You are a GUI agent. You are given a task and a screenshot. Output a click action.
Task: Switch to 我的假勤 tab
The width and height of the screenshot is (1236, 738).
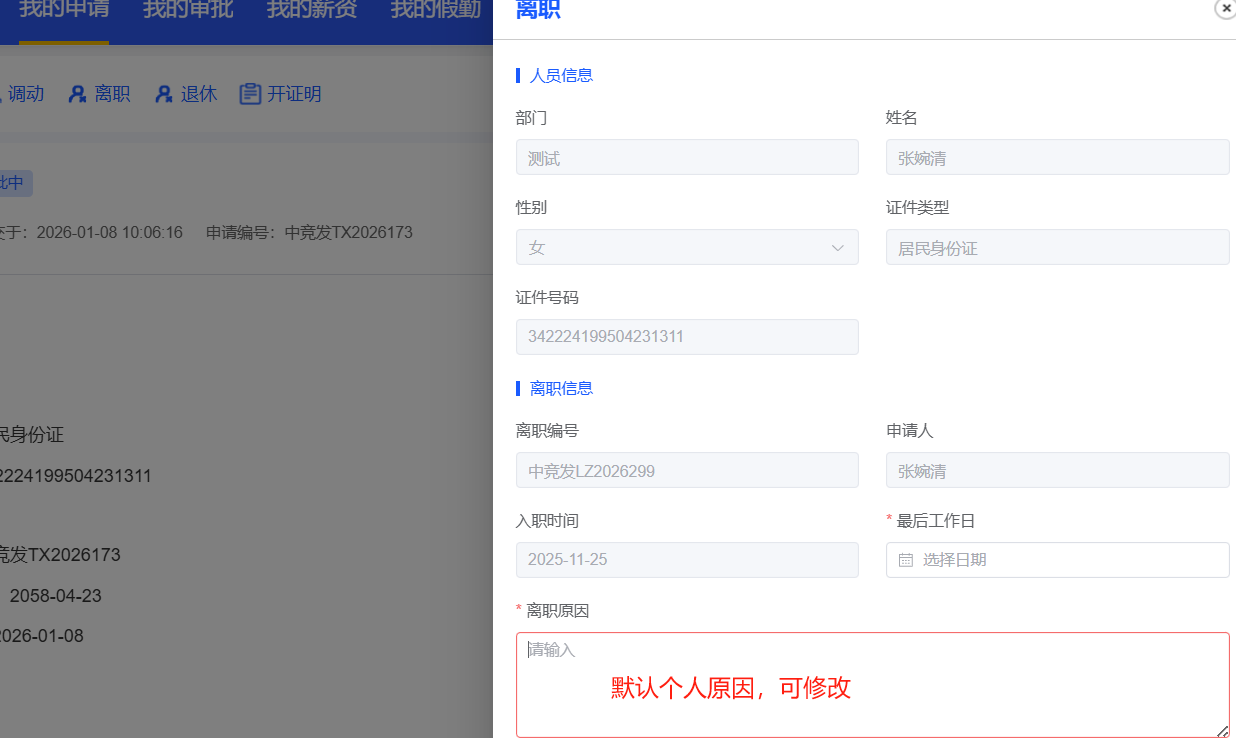436,10
